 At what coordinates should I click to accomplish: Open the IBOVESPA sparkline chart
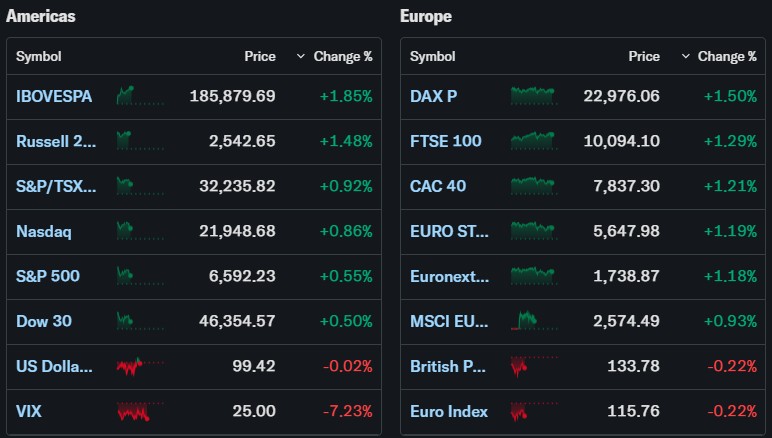click(x=140, y=97)
